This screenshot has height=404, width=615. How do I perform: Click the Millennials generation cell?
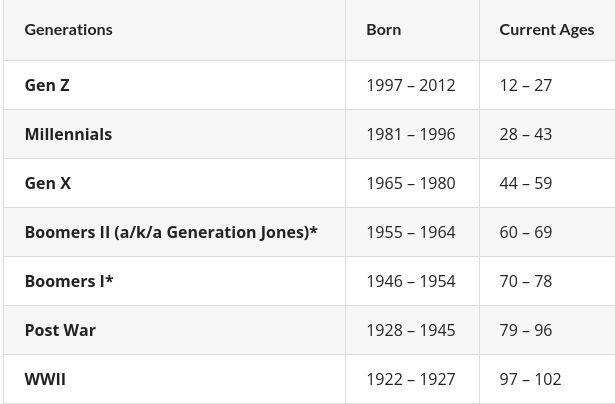[68, 134]
